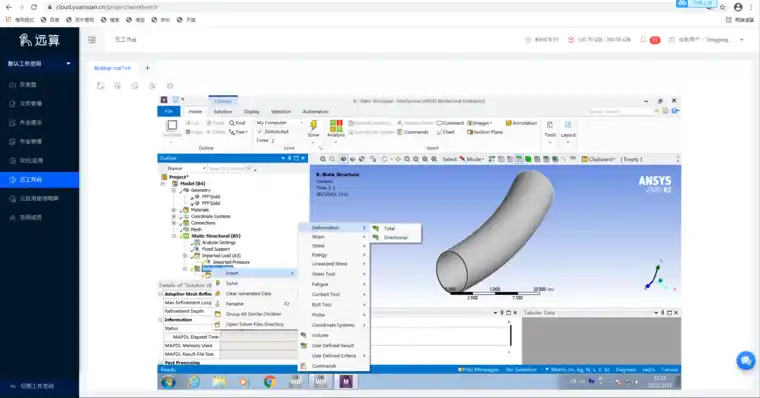Open the My Computer solve dropdown
The image size is (760, 398).
[280, 123]
